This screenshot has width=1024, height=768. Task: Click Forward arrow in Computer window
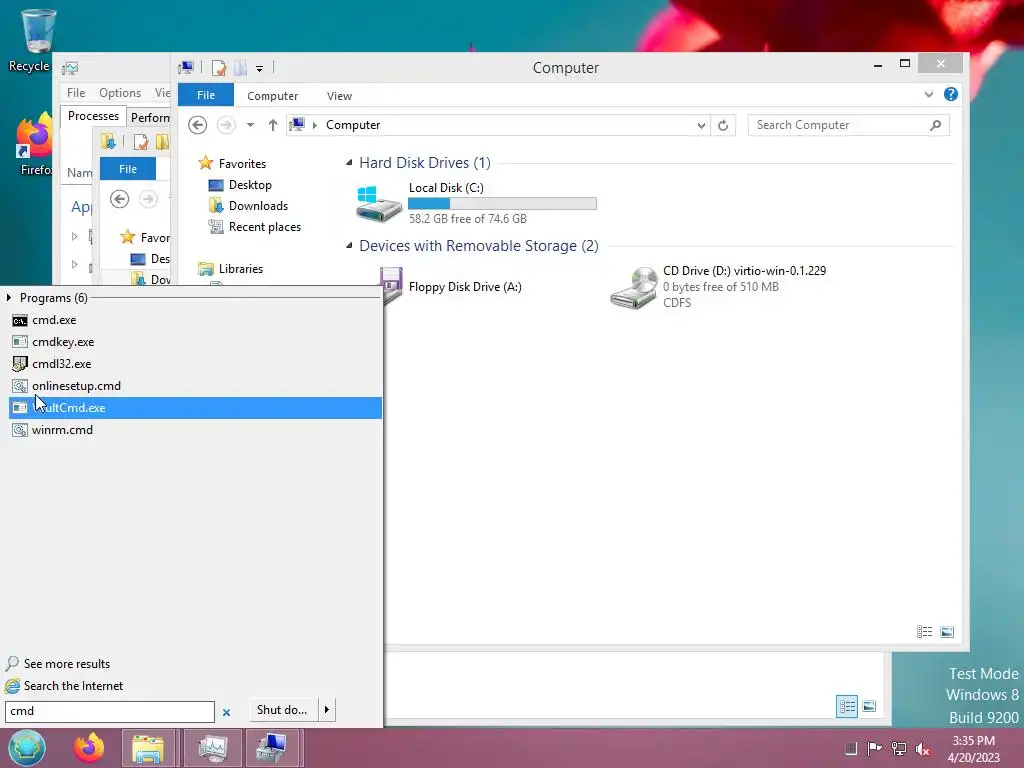[226, 125]
